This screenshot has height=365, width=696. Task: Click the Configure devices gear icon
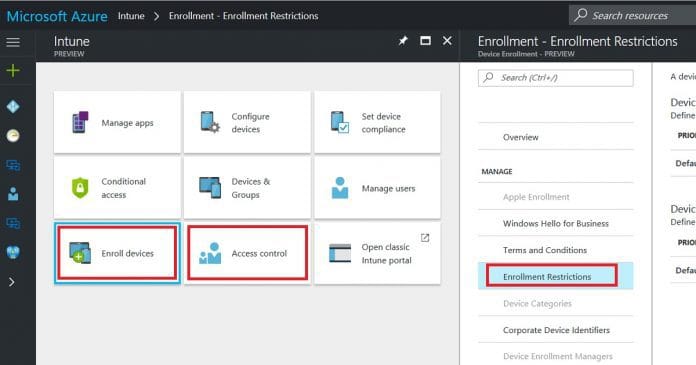210,122
